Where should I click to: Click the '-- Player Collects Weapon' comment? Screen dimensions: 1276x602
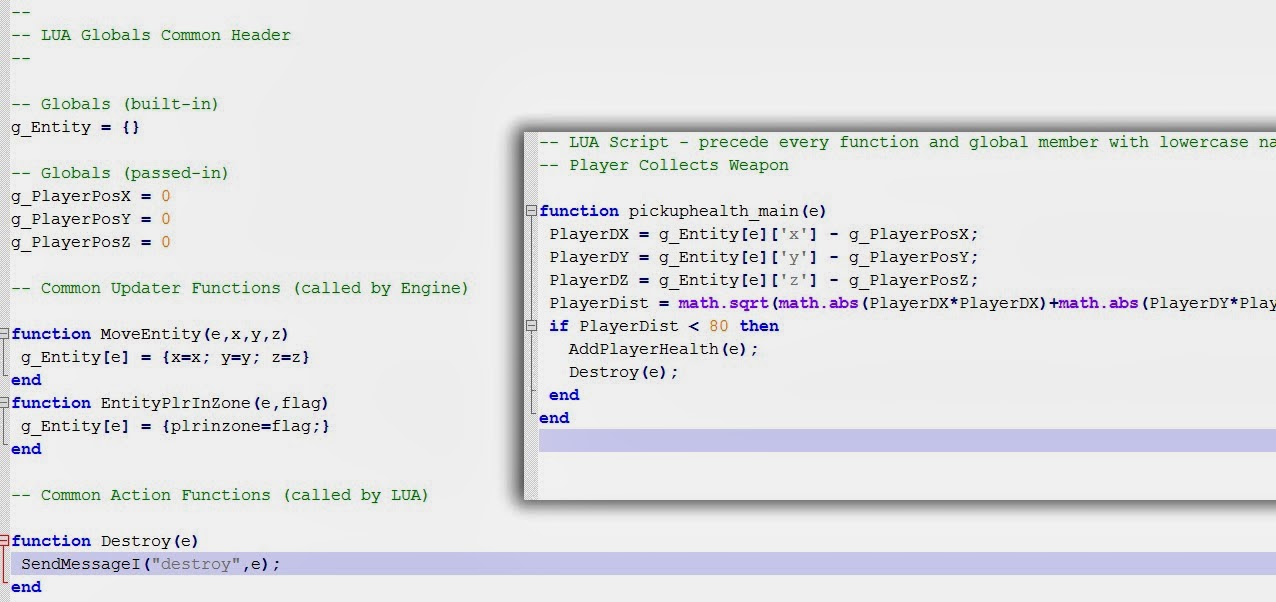[664, 165]
